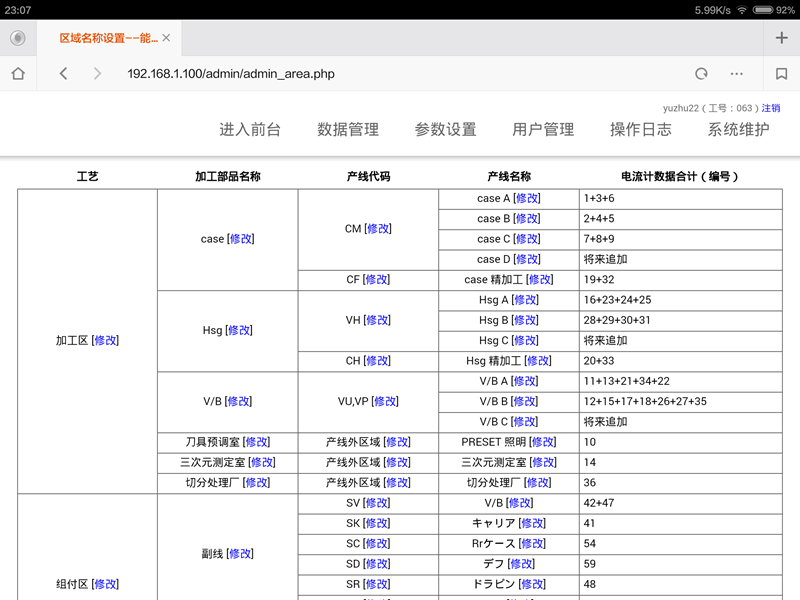Click 修改 beside case A line name

coord(527,198)
